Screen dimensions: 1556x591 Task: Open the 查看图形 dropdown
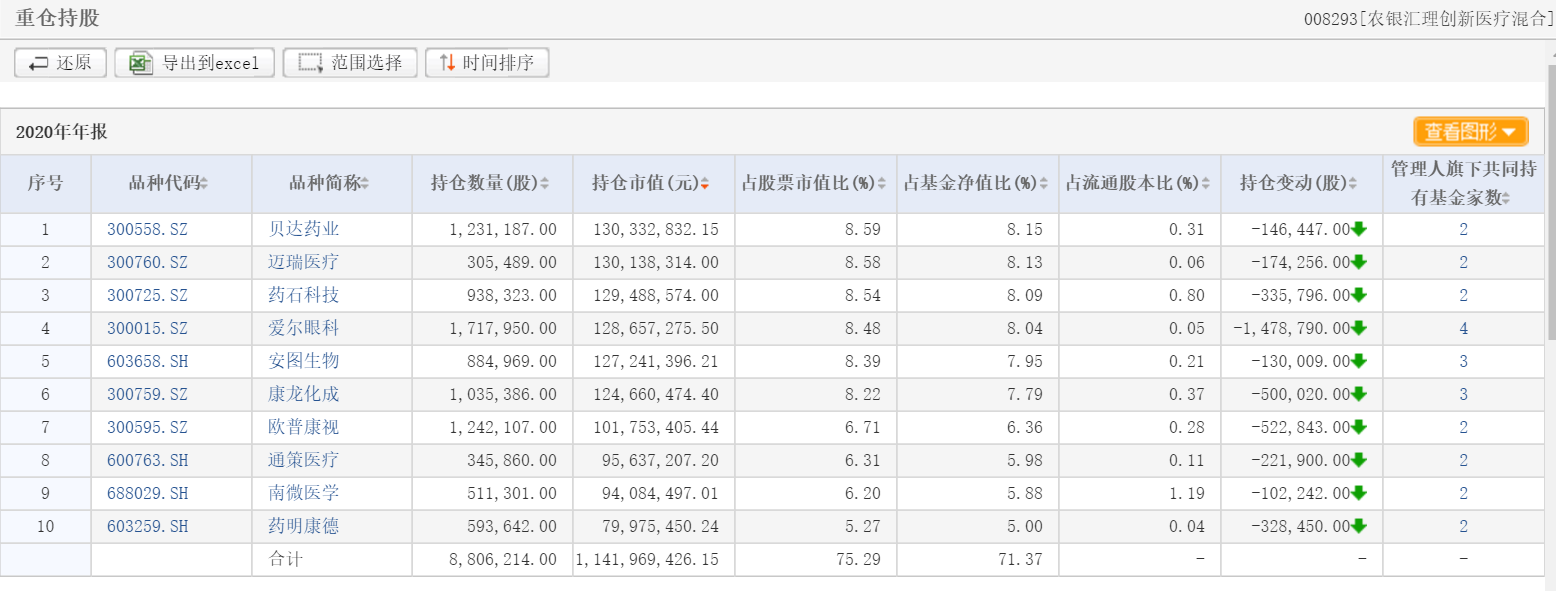point(1471,131)
